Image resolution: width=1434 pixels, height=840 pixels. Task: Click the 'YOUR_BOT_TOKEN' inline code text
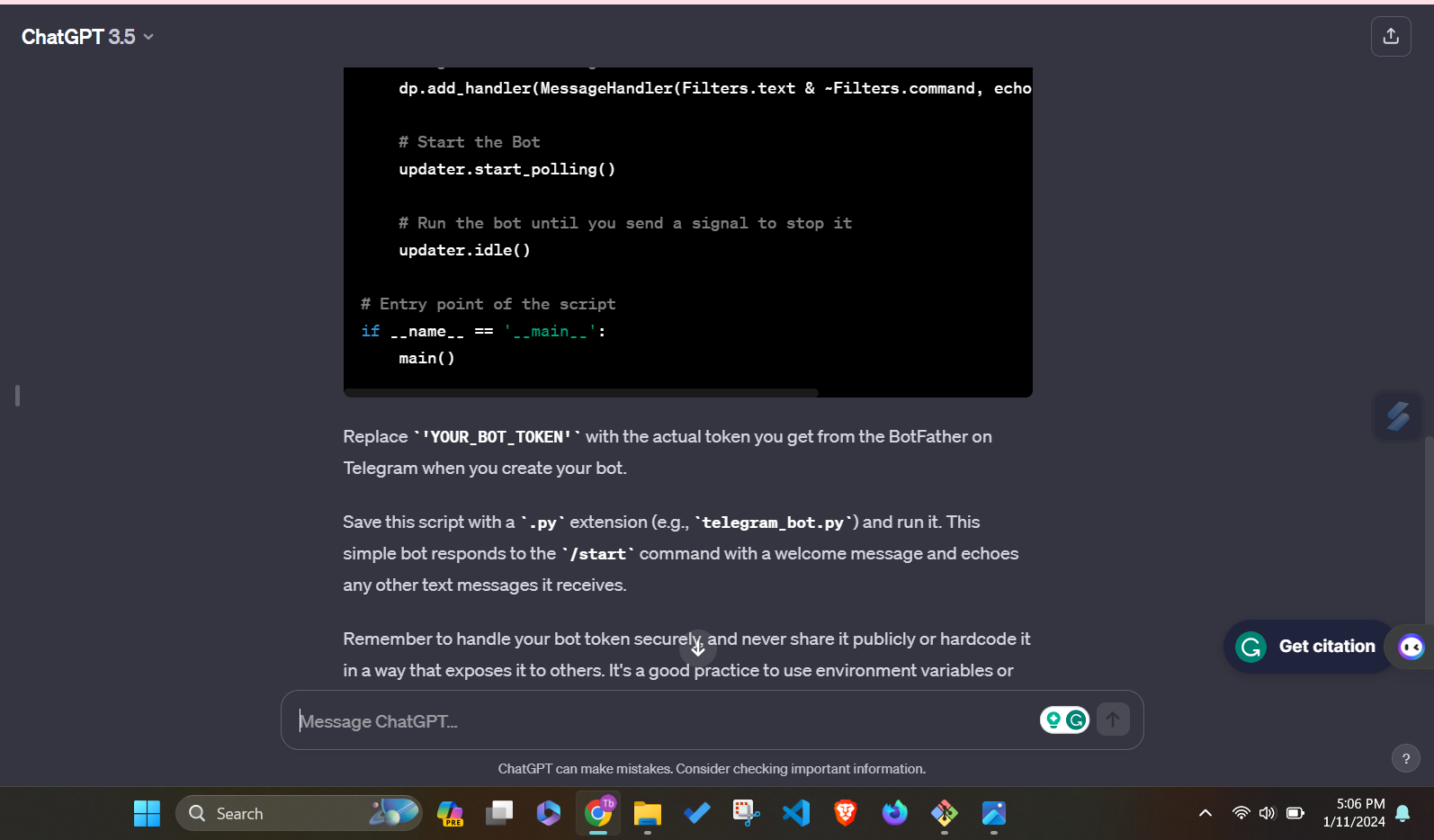click(497, 437)
